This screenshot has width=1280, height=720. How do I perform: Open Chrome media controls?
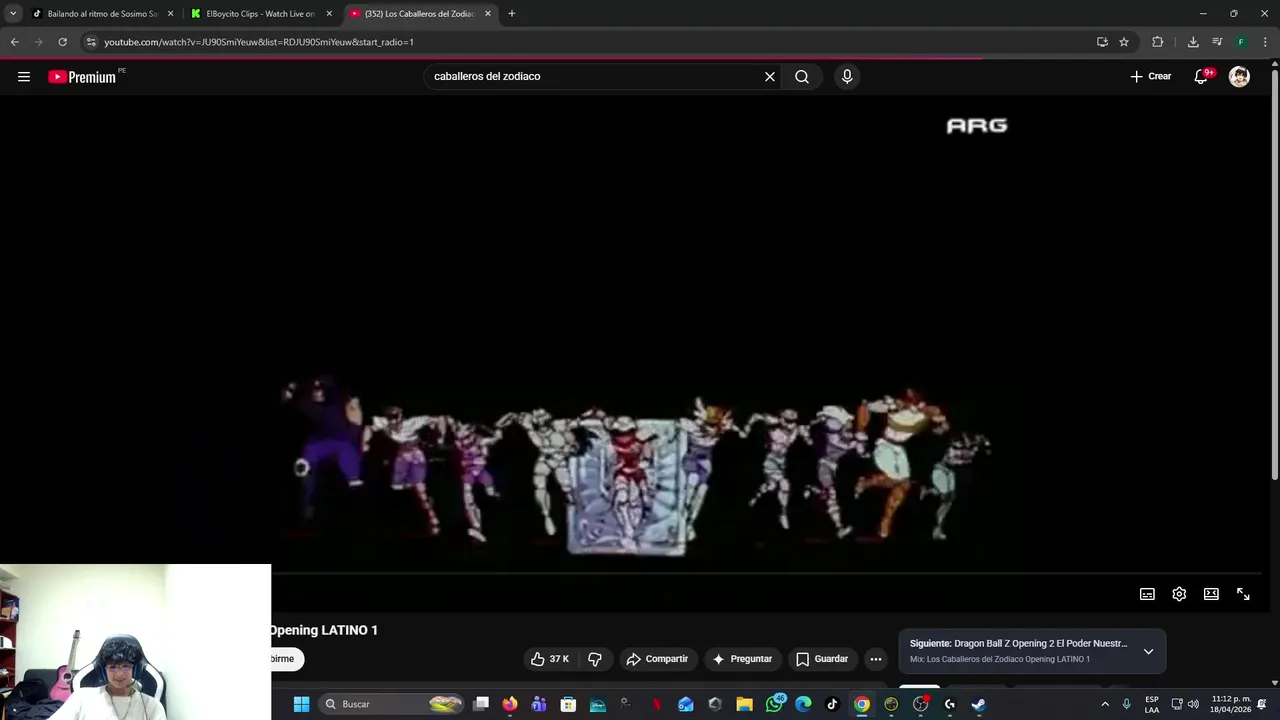click(1217, 42)
